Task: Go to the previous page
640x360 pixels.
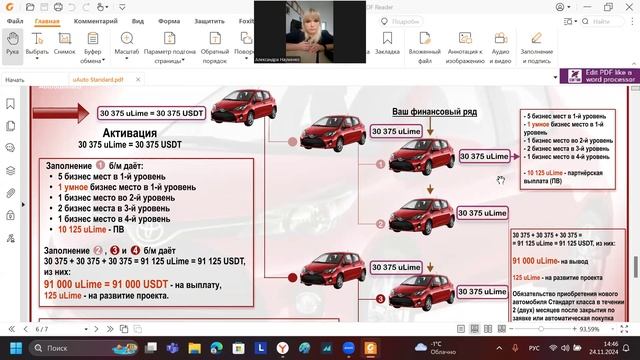Action: tap(26, 329)
